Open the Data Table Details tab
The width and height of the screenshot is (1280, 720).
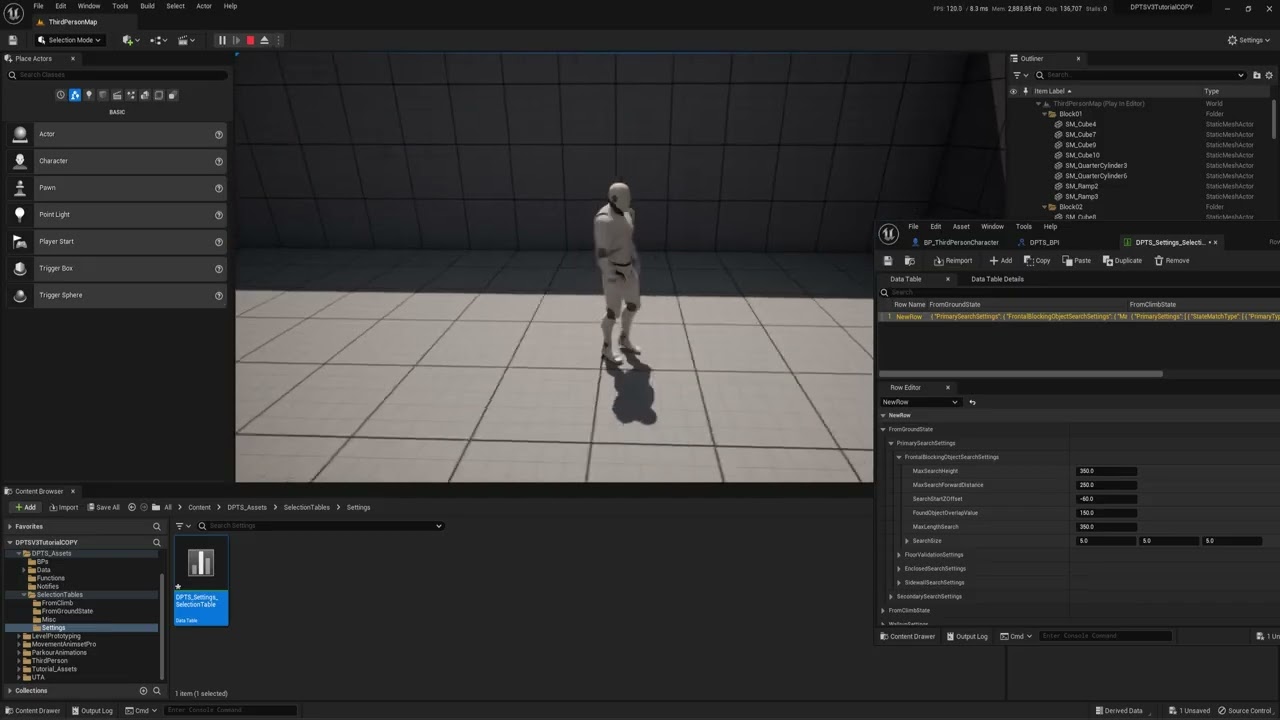tap(997, 279)
